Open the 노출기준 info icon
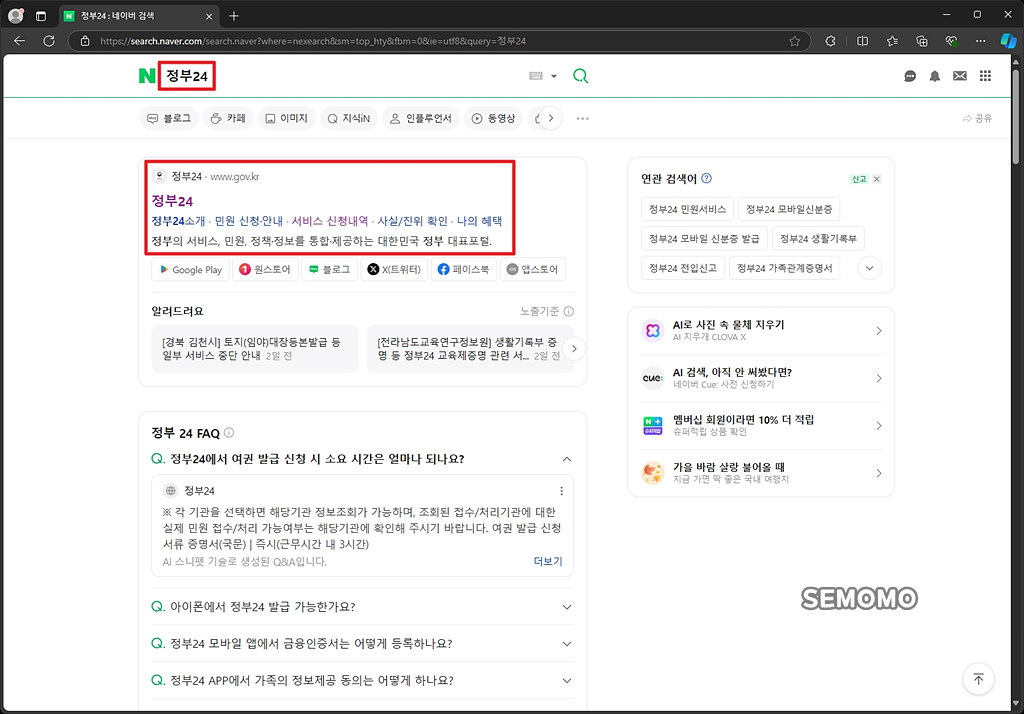Screen dimensions: 1024x714 [569, 311]
